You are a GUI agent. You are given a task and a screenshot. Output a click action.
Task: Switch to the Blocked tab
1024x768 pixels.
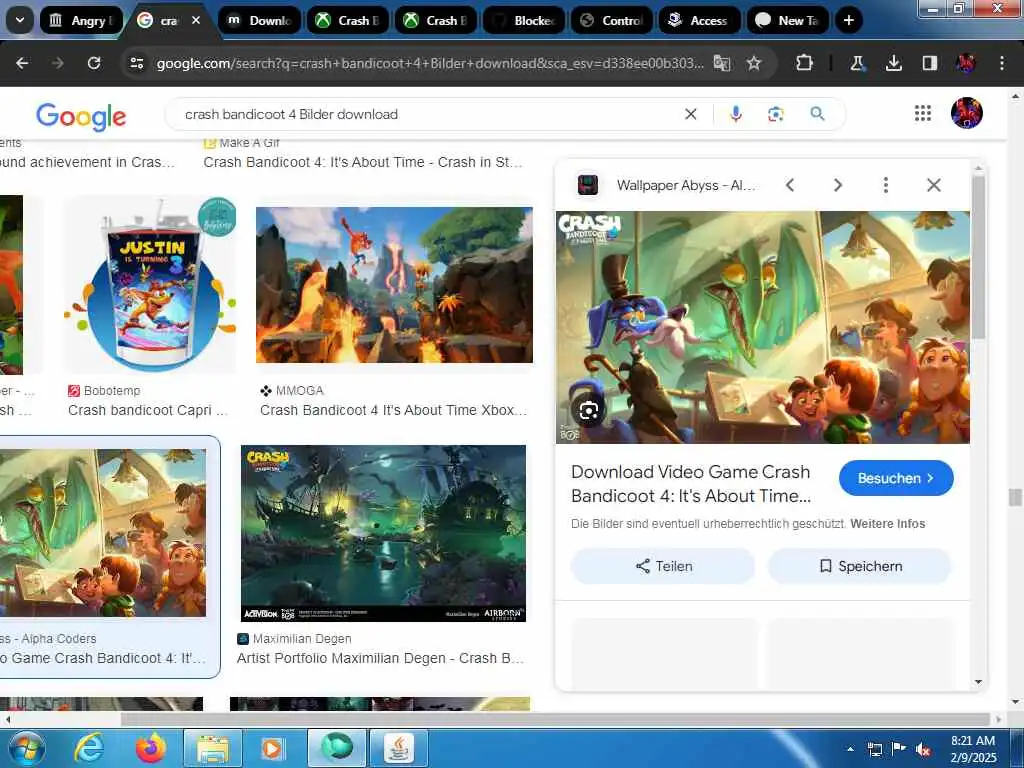[x=524, y=20]
